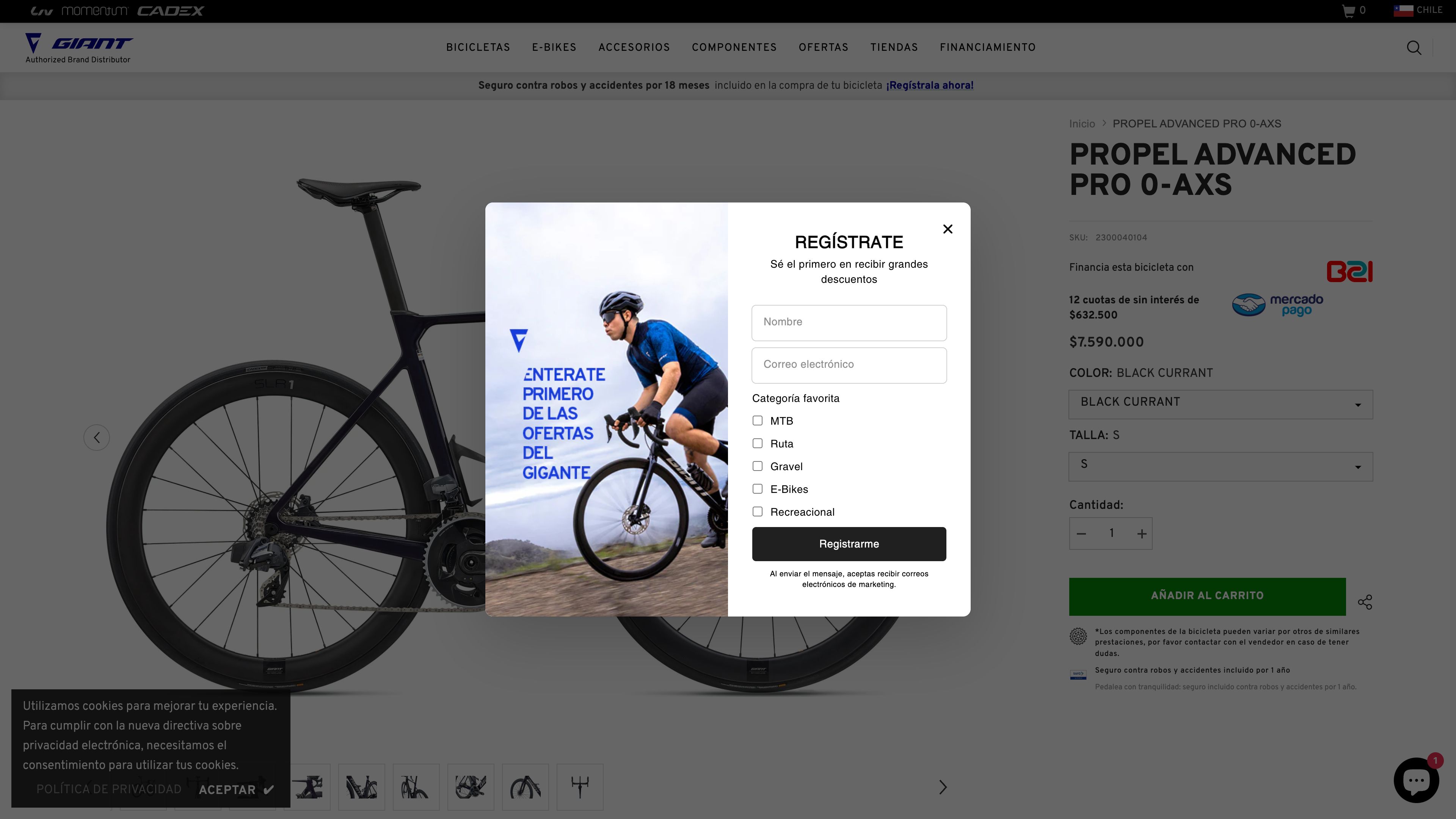Click the share icon beside add to cart

click(1365, 602)
